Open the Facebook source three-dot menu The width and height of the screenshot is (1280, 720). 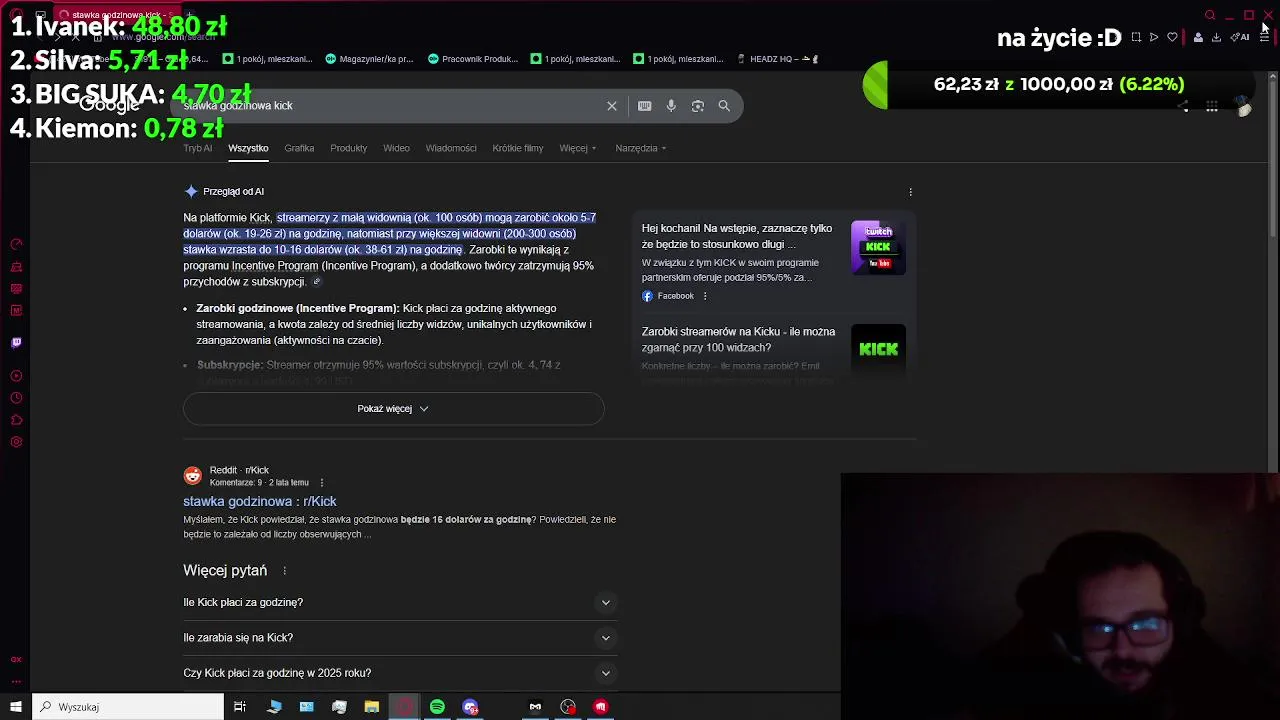coord(705,296)
